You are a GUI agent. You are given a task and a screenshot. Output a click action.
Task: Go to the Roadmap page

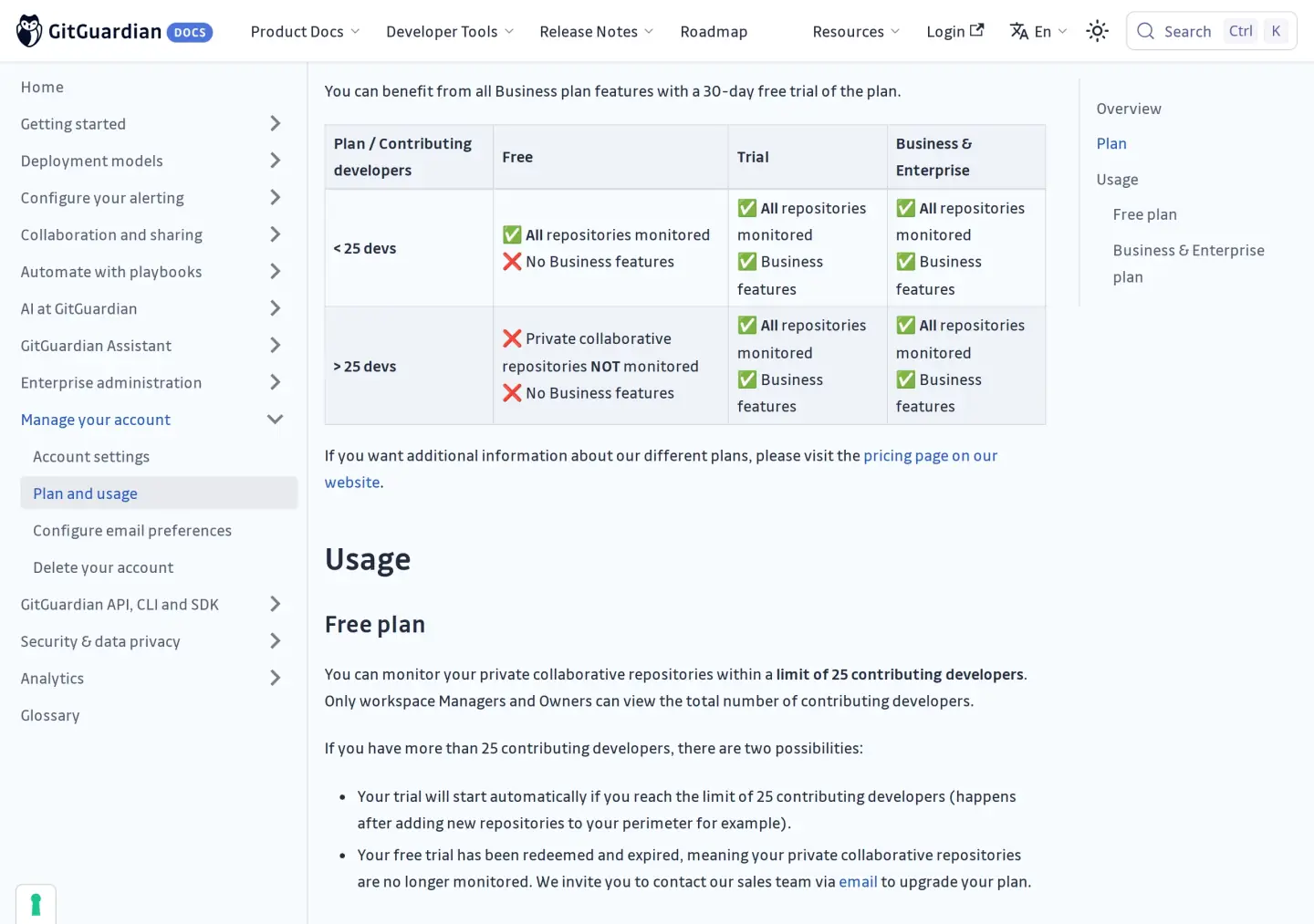[x=714, y=31]
